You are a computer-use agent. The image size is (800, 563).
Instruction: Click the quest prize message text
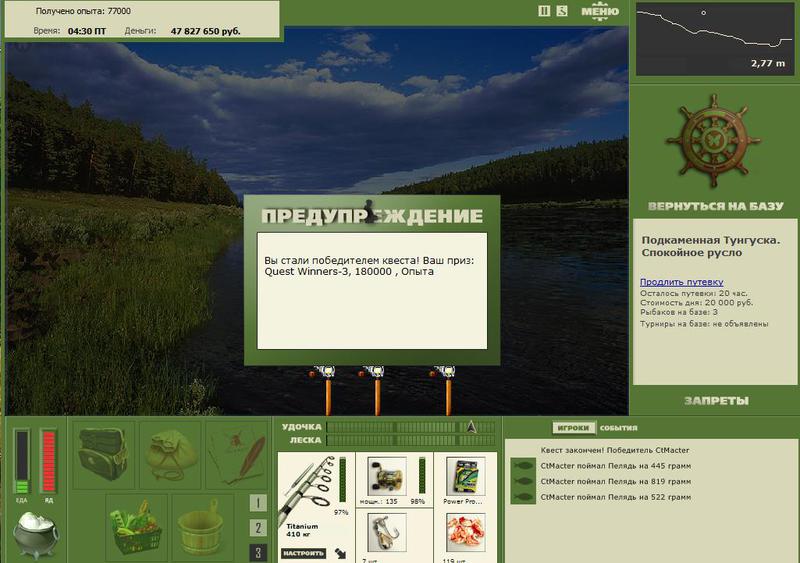[x=369, y=266]
